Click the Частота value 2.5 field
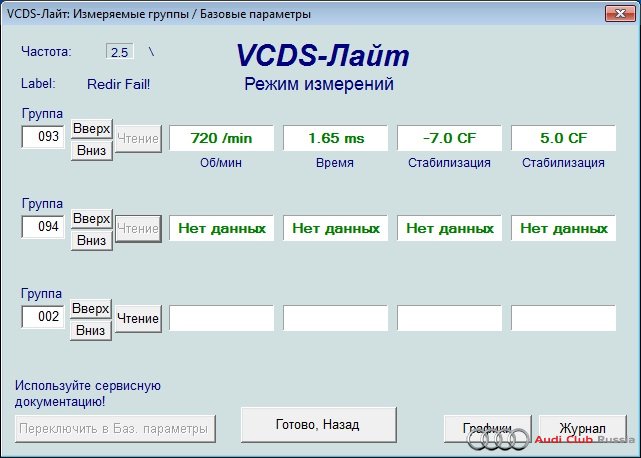641x458 pixels. point(120,52)
